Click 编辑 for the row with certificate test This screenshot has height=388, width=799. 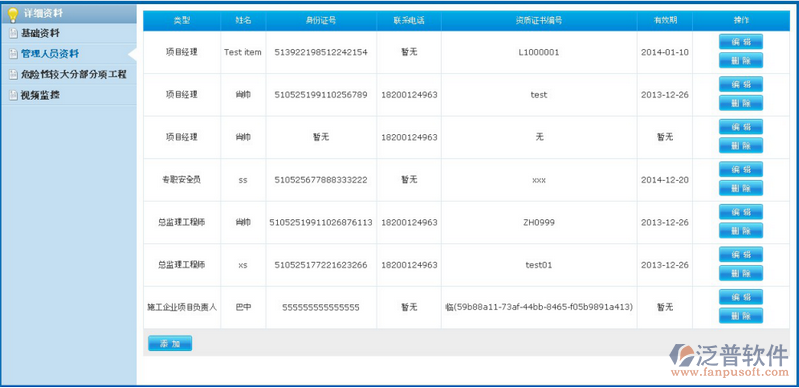pyautogui.click(x=741, y=84)
